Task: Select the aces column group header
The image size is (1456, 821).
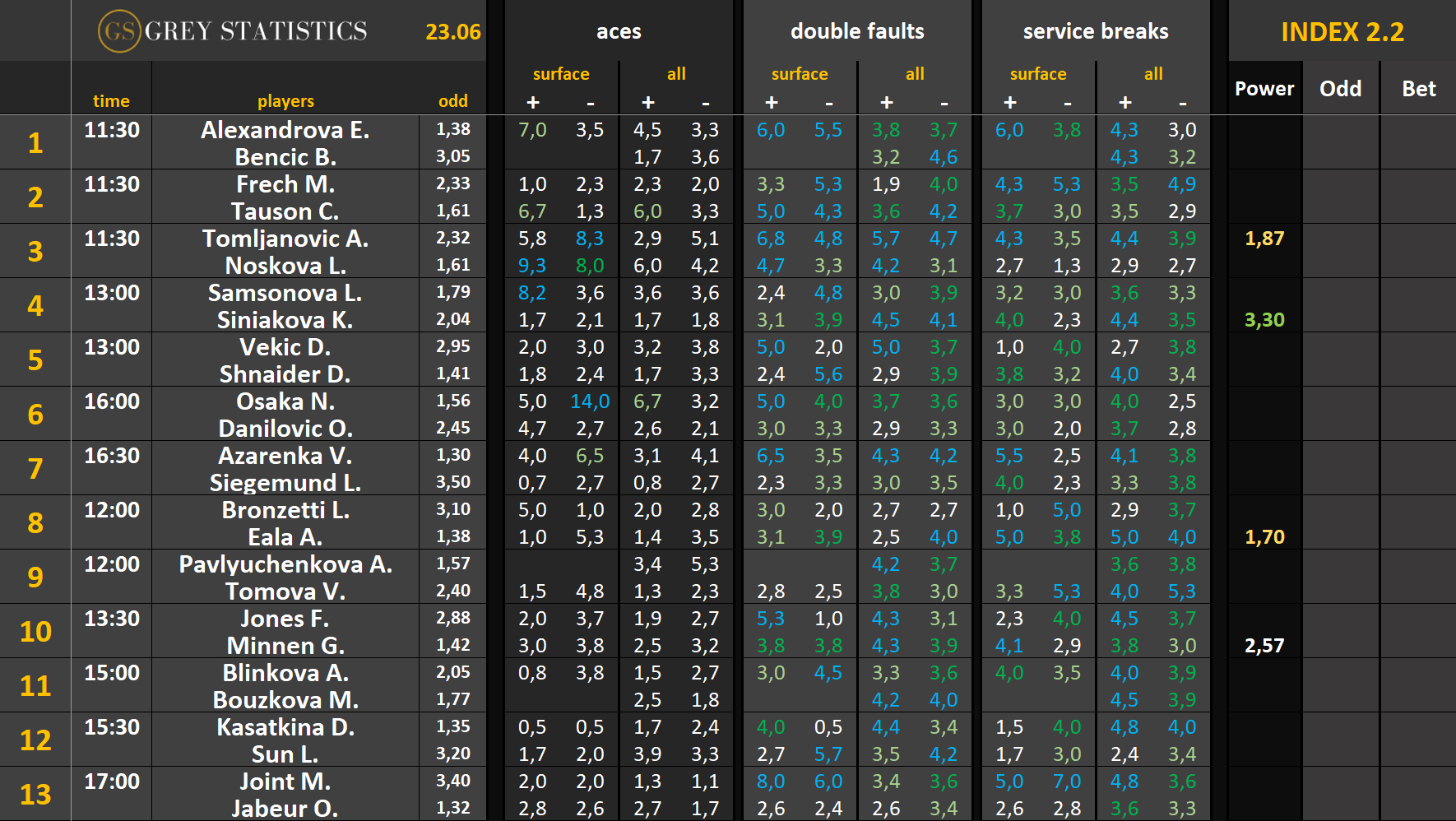Action: (x=619, y=31)
